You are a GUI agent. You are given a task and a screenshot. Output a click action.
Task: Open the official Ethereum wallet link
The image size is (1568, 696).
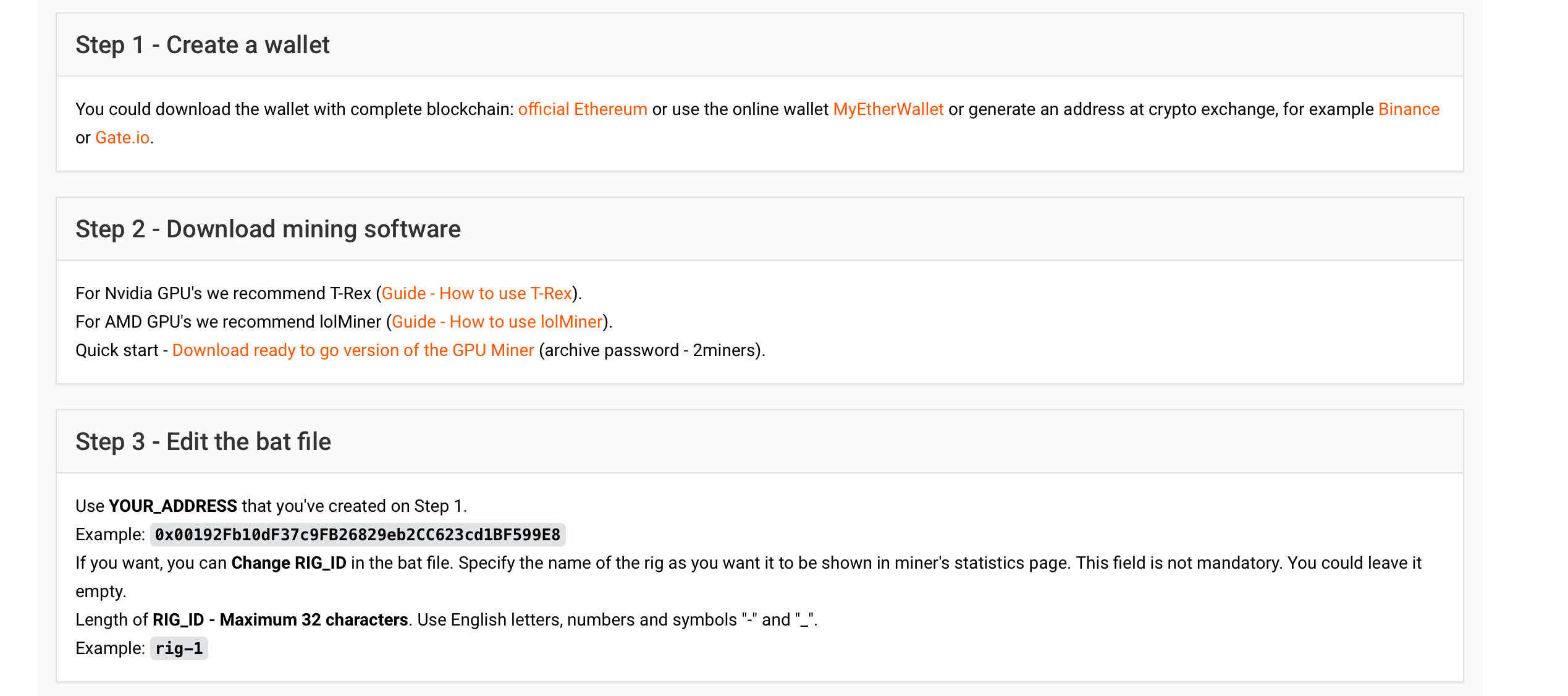pos(582,109)
